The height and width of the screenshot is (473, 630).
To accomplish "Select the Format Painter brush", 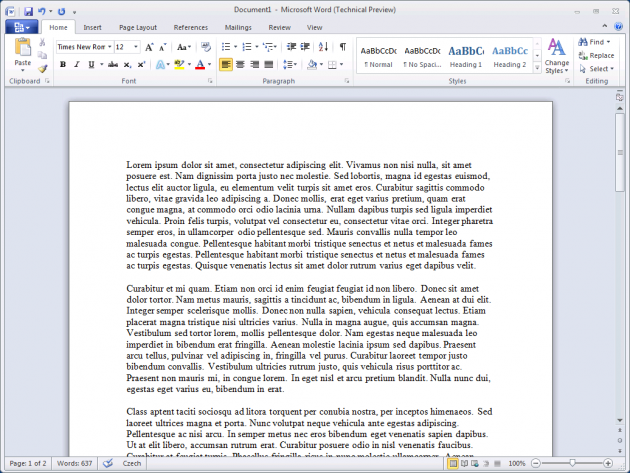I will coord(43,69).
